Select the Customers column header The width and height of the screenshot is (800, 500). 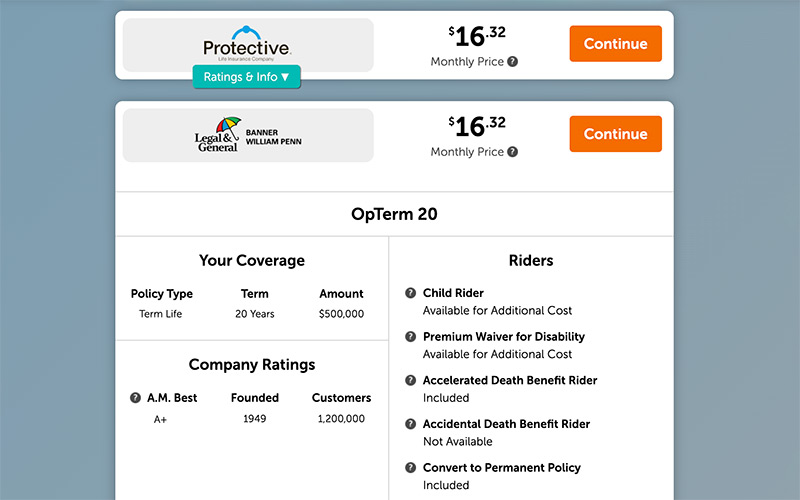341,398
